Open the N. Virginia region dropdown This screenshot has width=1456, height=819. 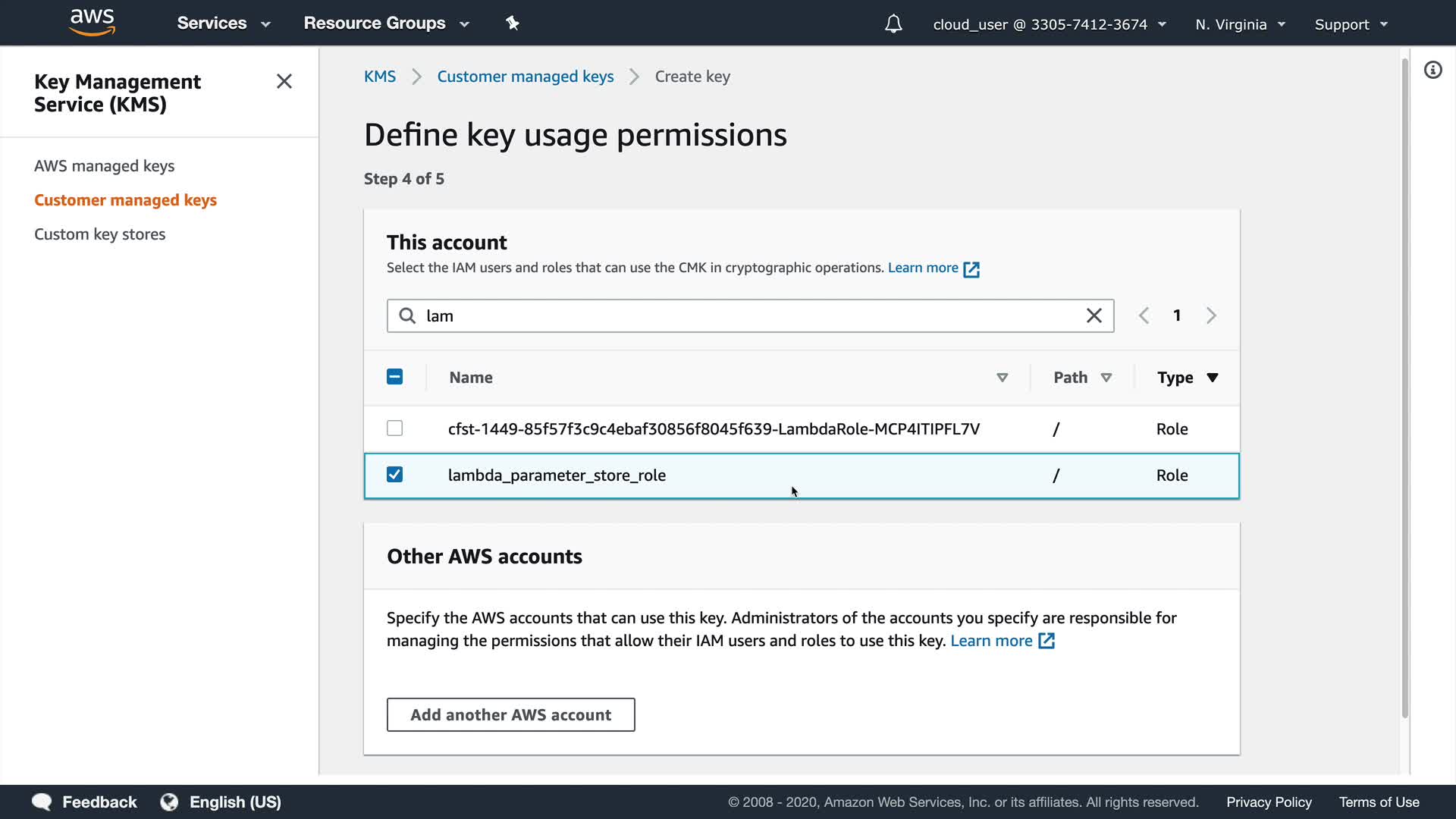tap(1240, 24)
